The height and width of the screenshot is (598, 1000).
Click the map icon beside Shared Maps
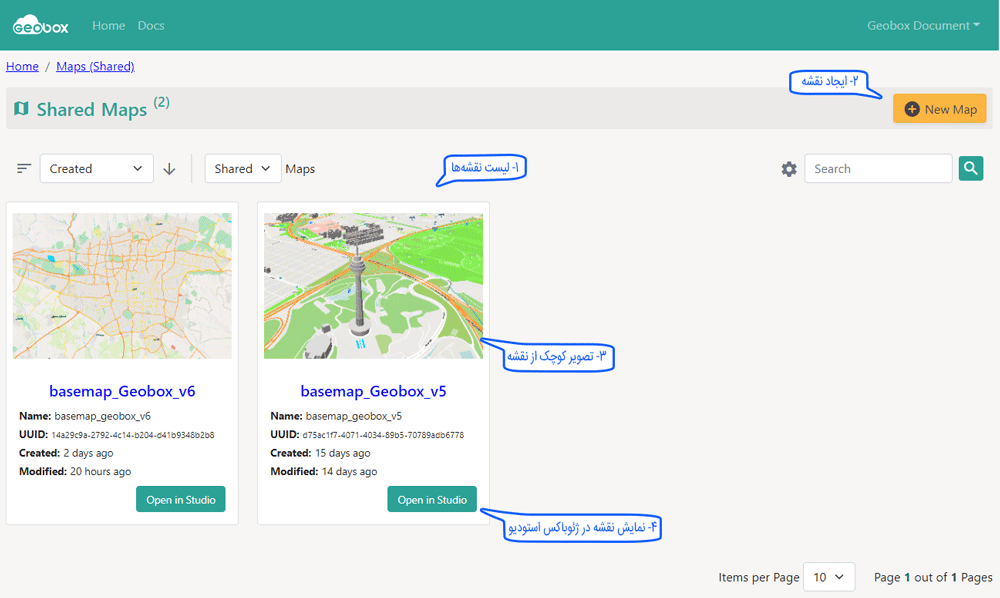click(21, 108)
